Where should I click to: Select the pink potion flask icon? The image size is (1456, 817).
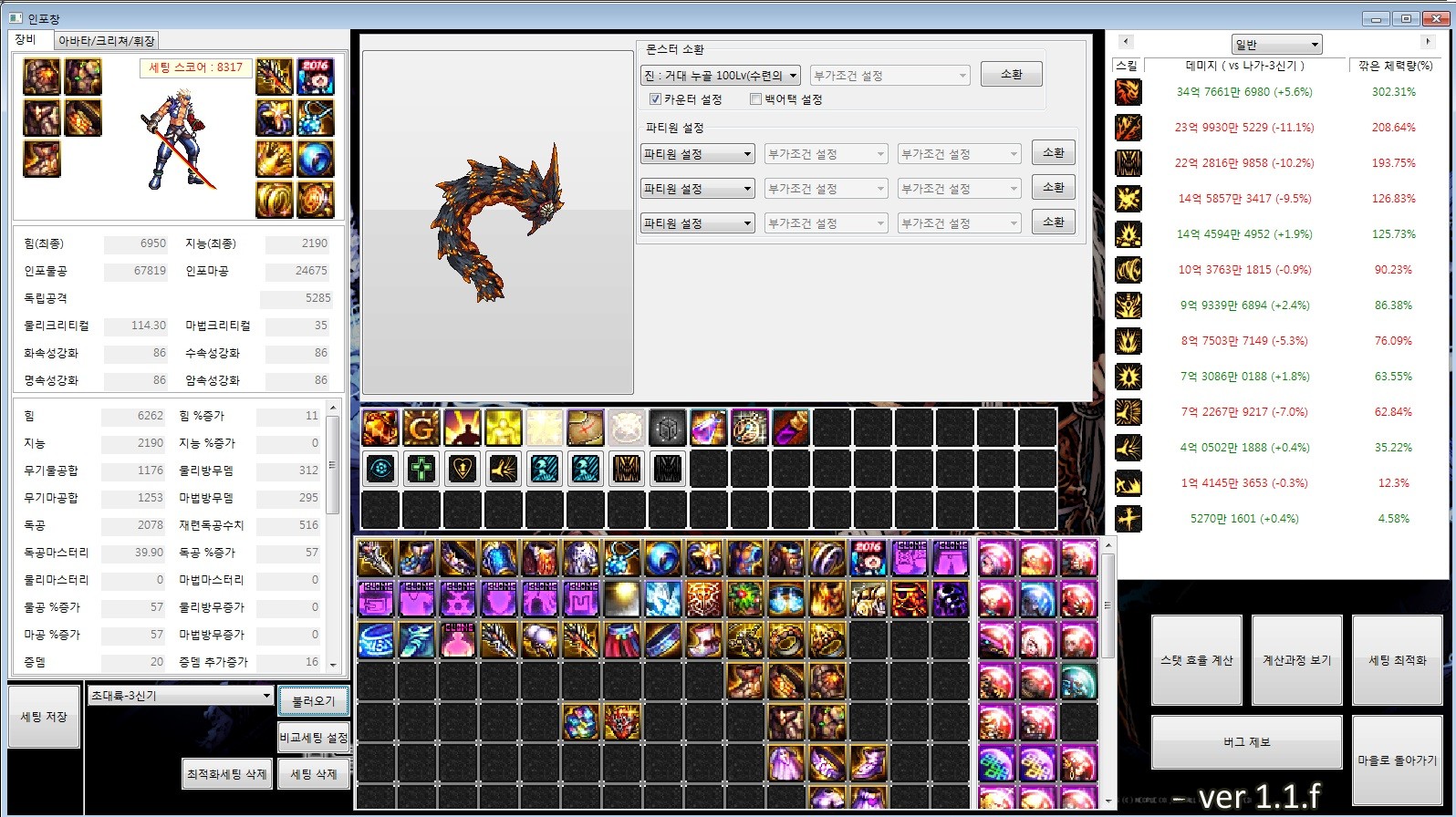(x=708, y=428)
